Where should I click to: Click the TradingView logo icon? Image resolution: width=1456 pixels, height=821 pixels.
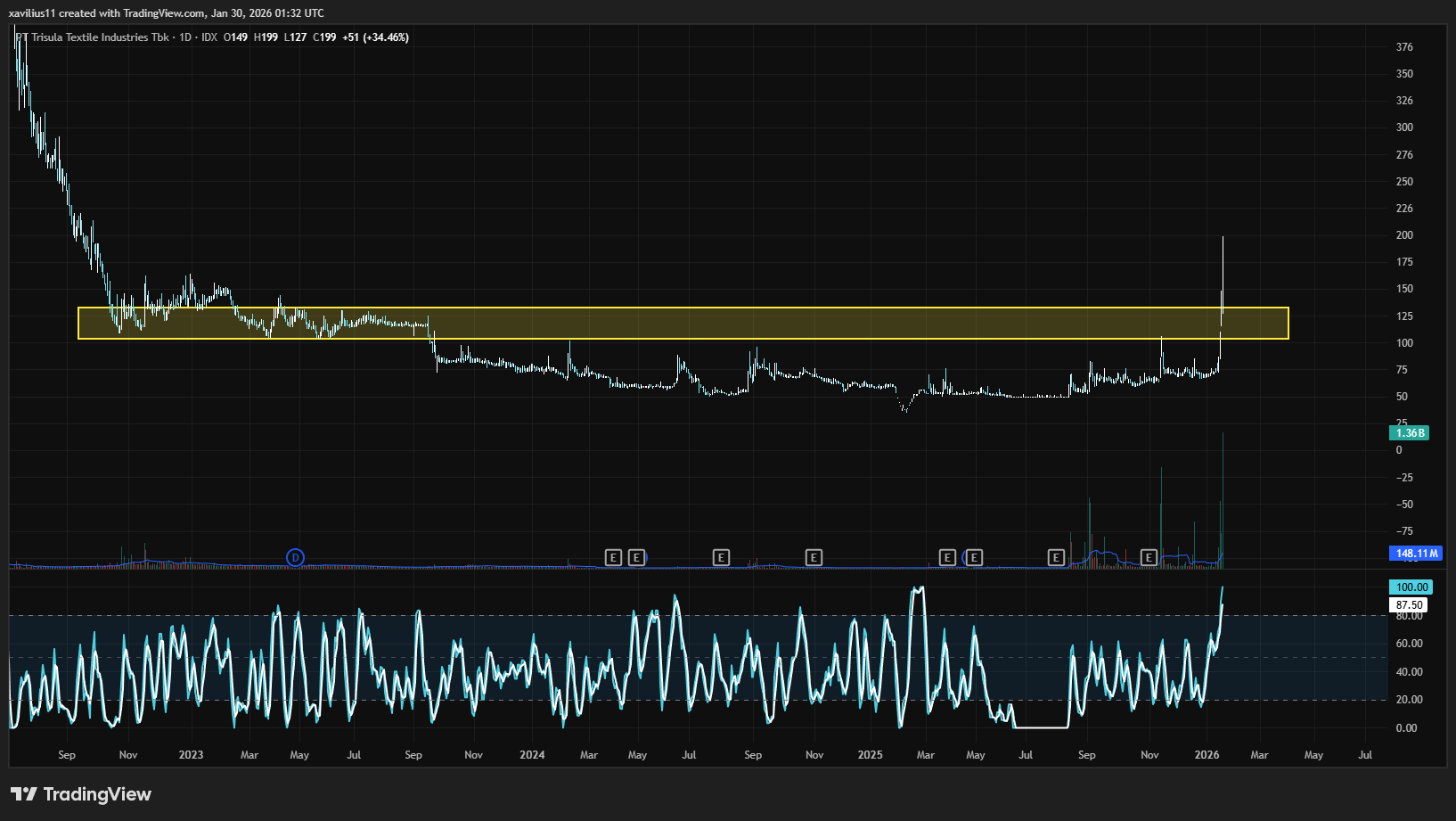pos(23,794)
